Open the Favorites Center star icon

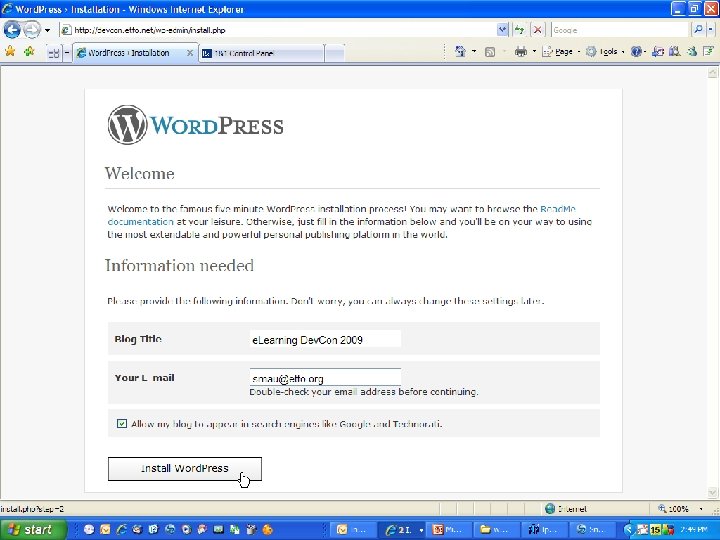coord(10,51)
